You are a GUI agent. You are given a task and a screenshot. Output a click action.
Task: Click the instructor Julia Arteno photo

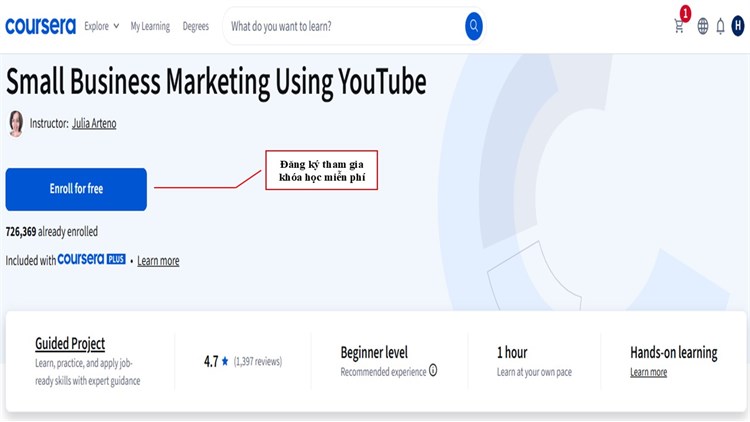click(x=16, y=123)
